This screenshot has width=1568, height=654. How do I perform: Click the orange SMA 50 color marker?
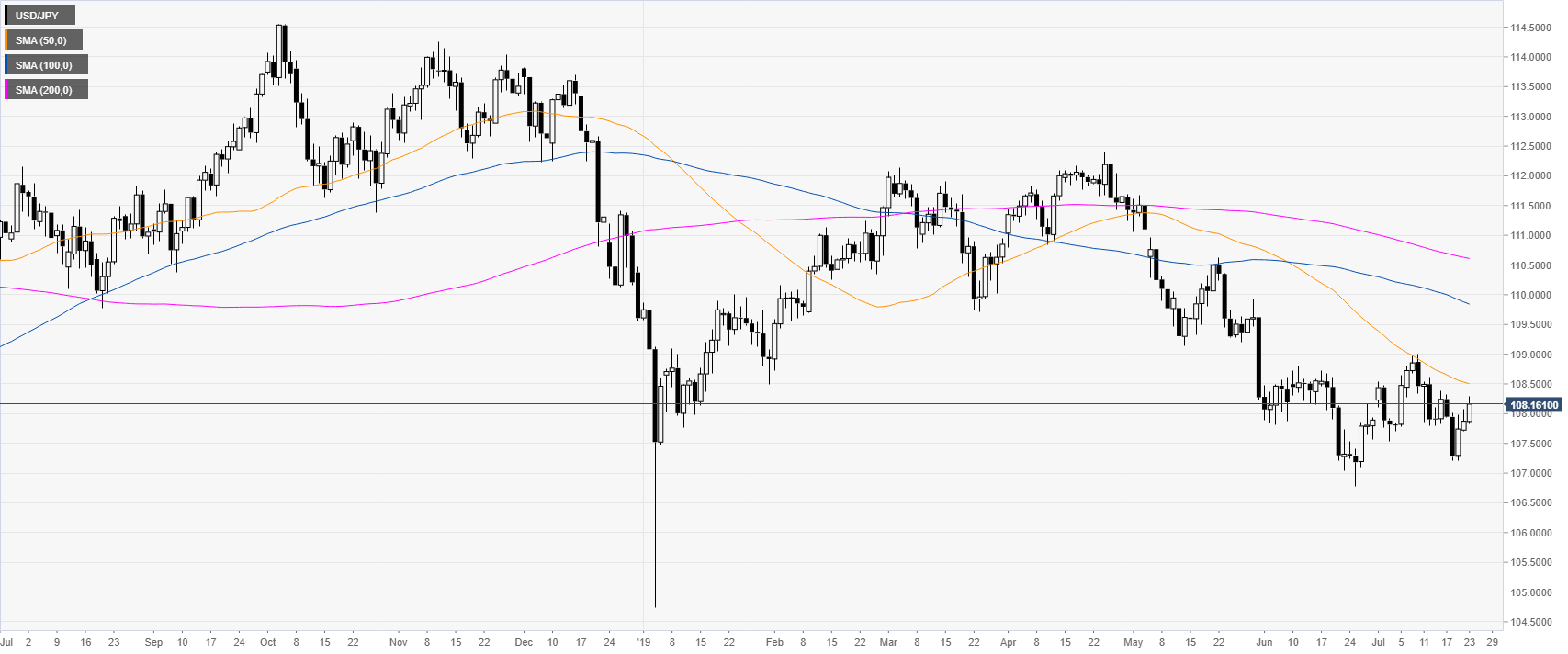tap(6, 40)
